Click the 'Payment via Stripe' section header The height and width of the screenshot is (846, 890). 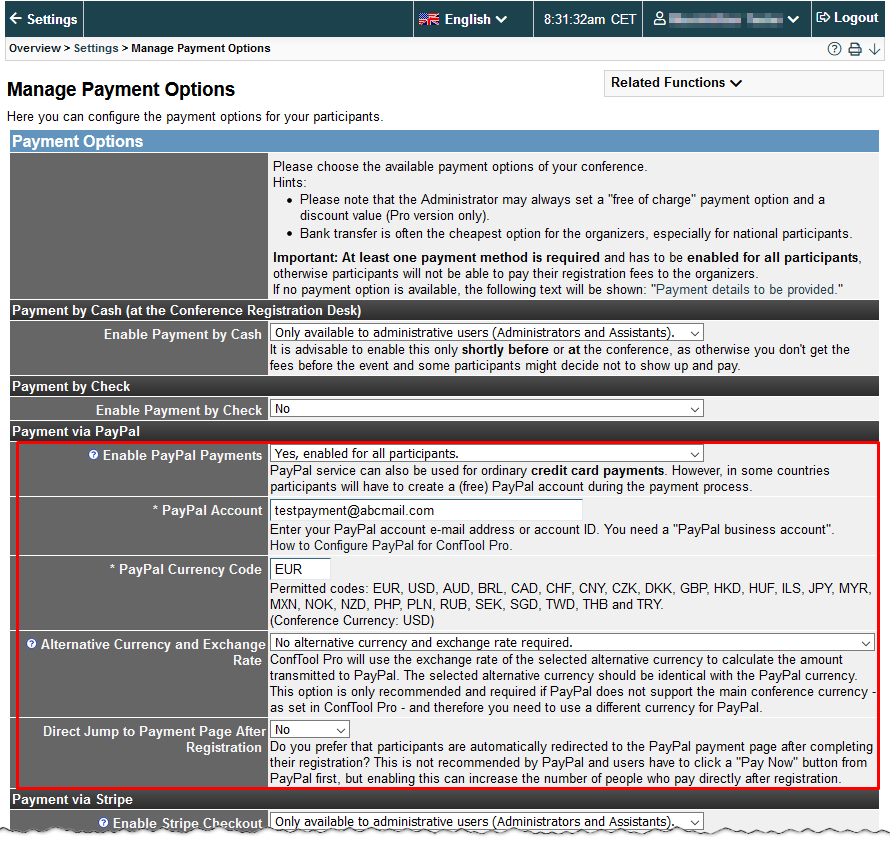[x=444, y=799]
